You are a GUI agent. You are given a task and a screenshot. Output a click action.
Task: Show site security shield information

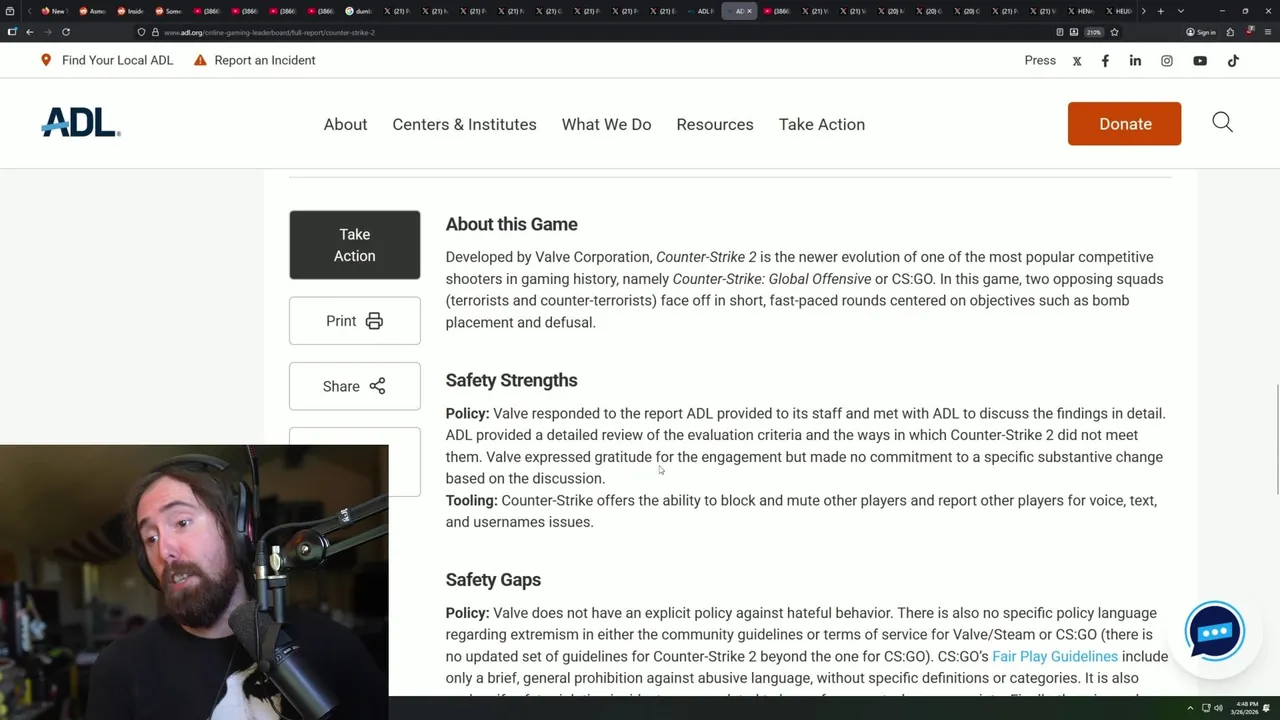tap(141, 32)
